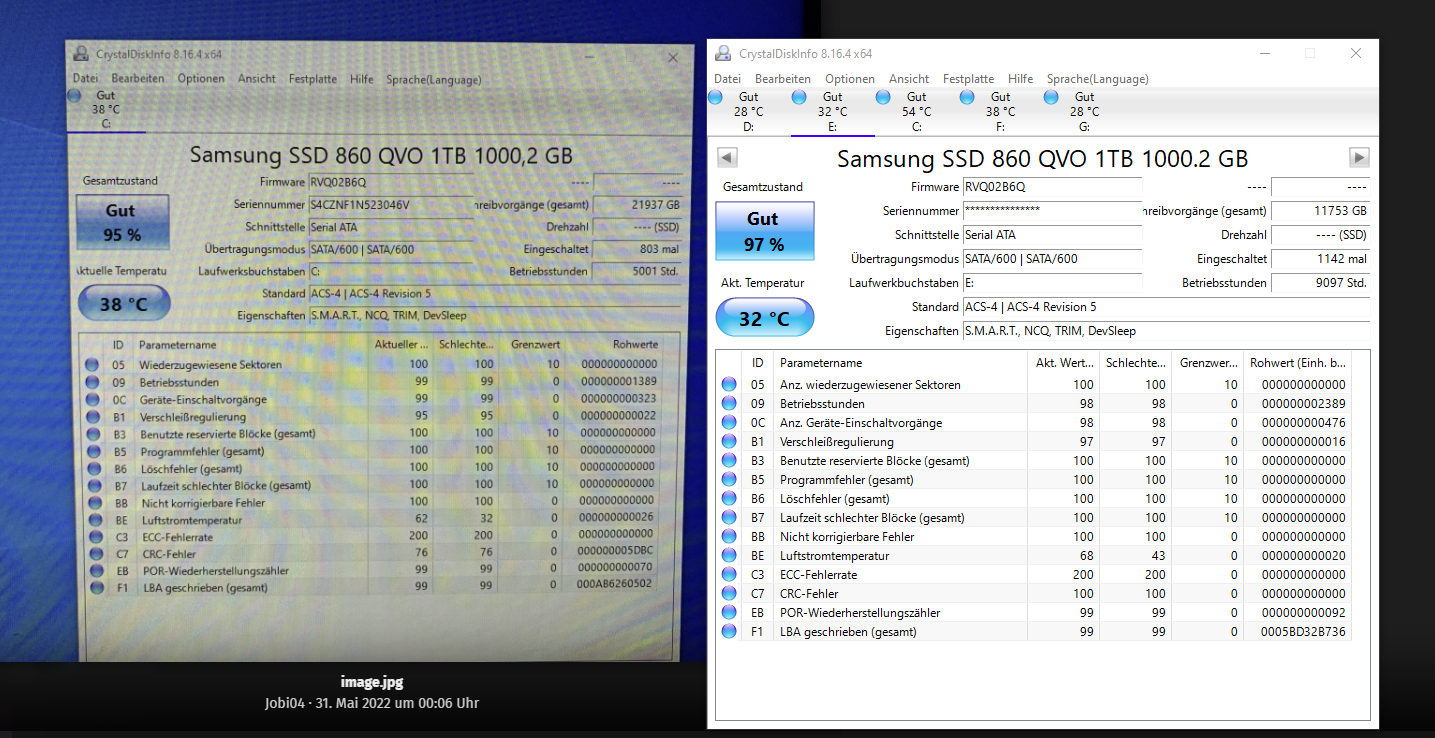
Task: Click 21937 GB writes value in left window
Action: [654, 204]
